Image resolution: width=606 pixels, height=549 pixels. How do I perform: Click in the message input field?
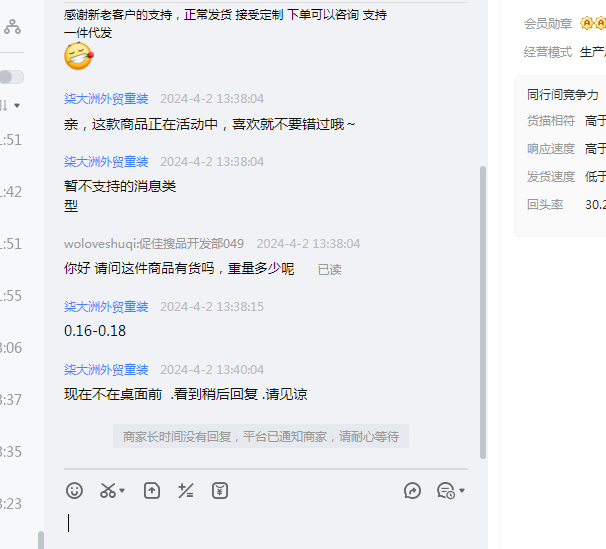click(x=266, y=523)
